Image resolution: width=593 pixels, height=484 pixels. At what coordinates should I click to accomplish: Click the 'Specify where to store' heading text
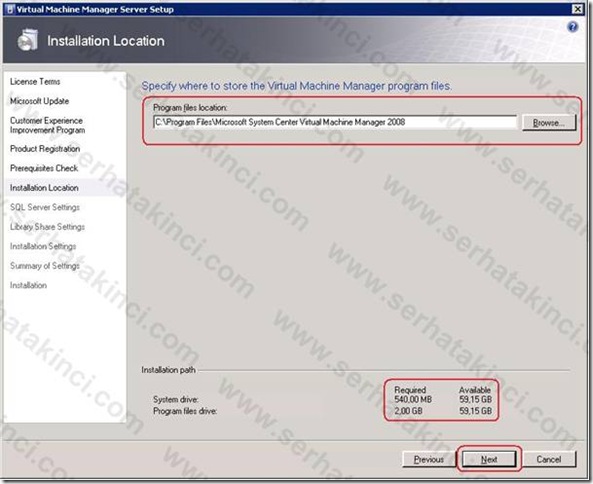296,86
